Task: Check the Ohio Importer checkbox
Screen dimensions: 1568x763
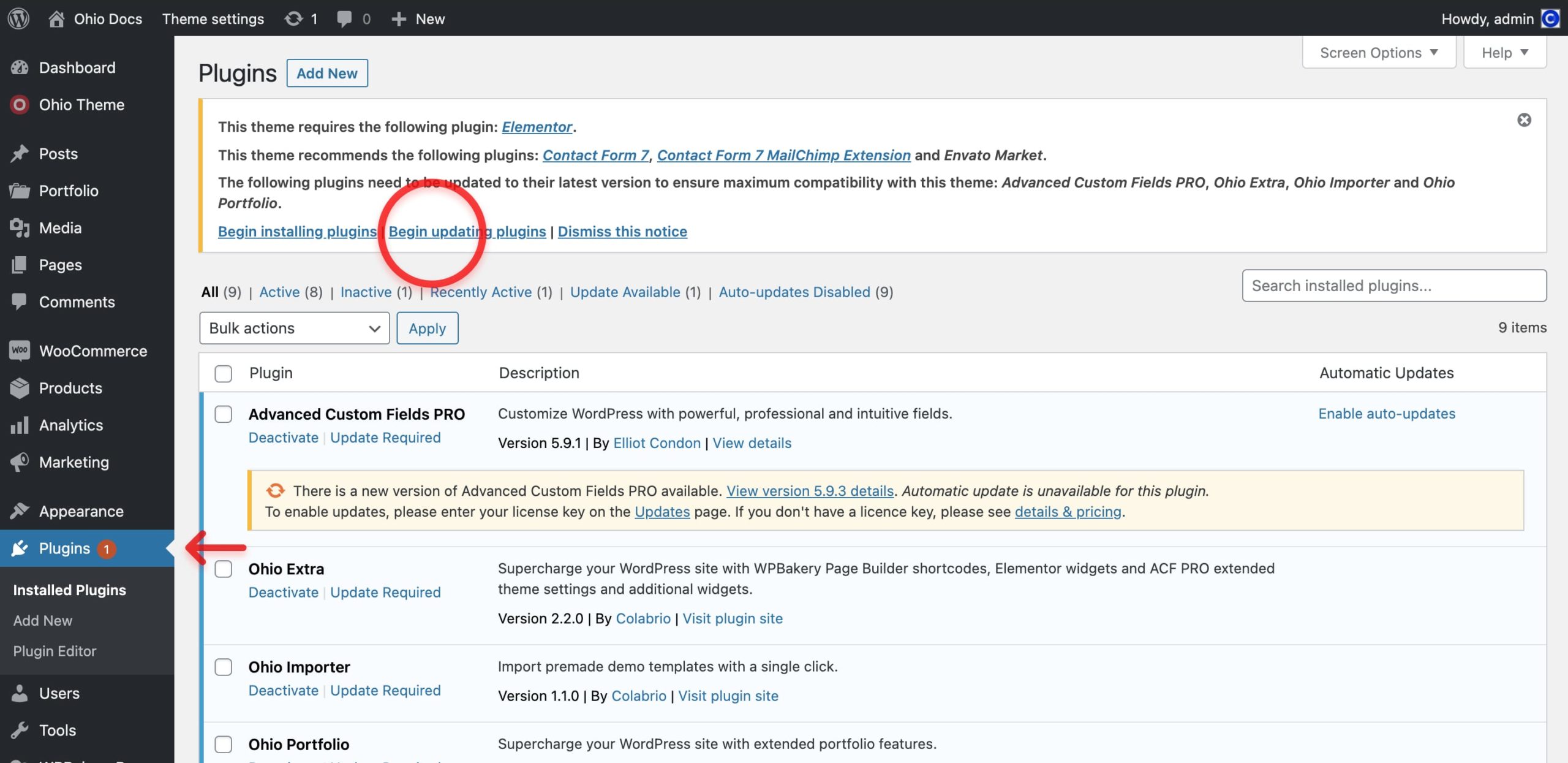Action: coord(224,667)
